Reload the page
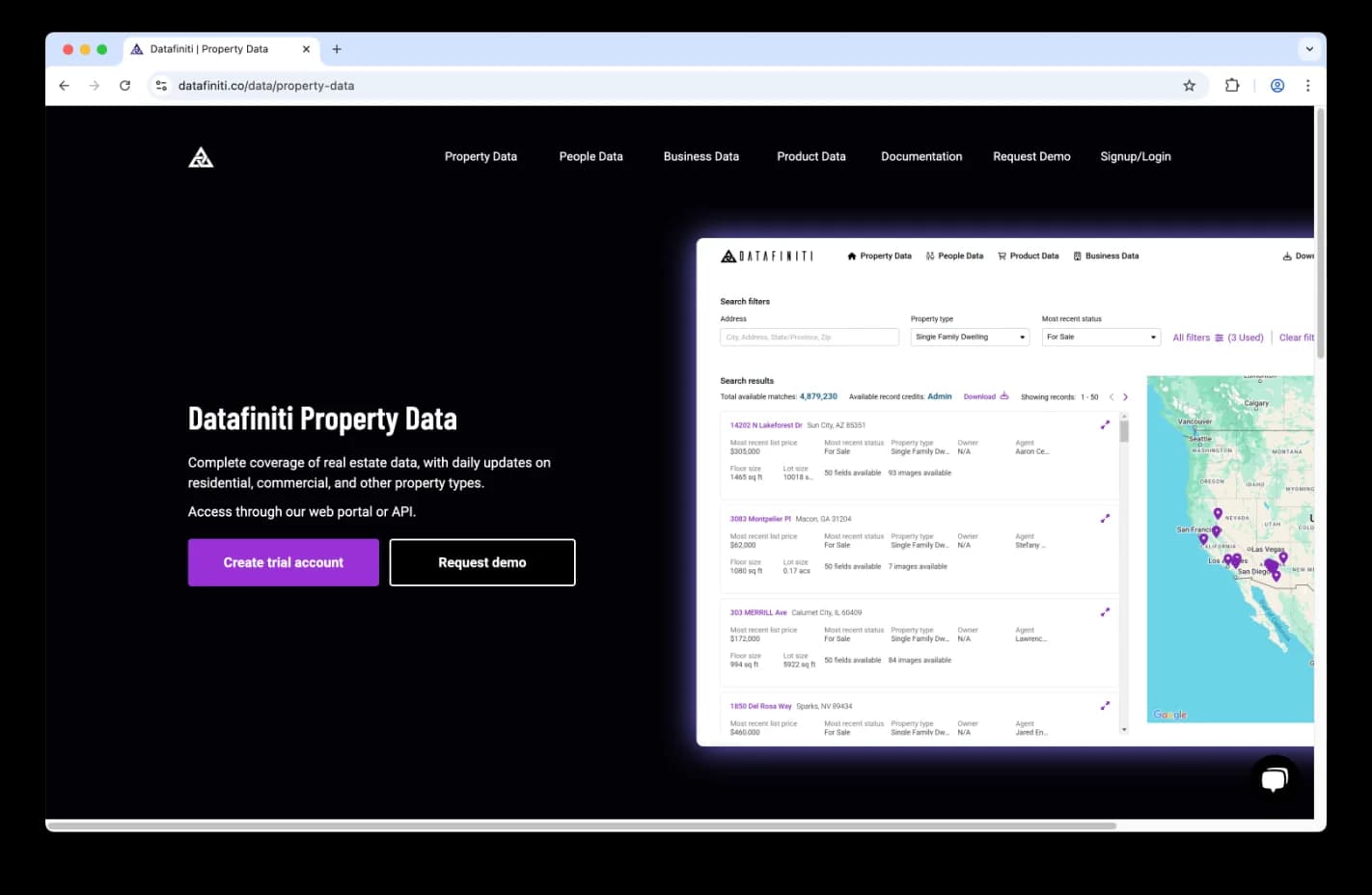Viewport: 1372px width, 895px height. click(x=124, y=86)
